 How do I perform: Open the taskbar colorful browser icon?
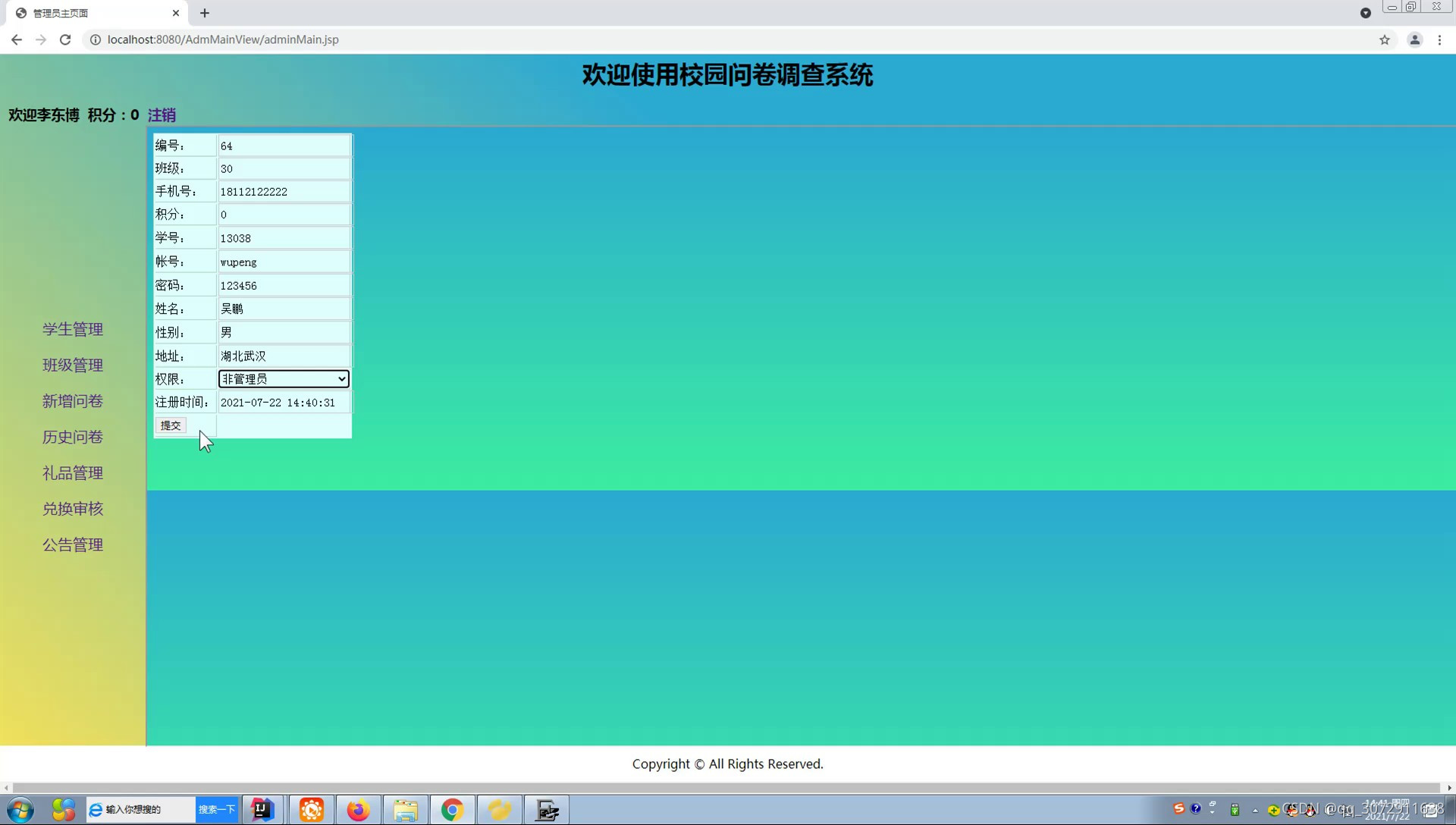64,810
